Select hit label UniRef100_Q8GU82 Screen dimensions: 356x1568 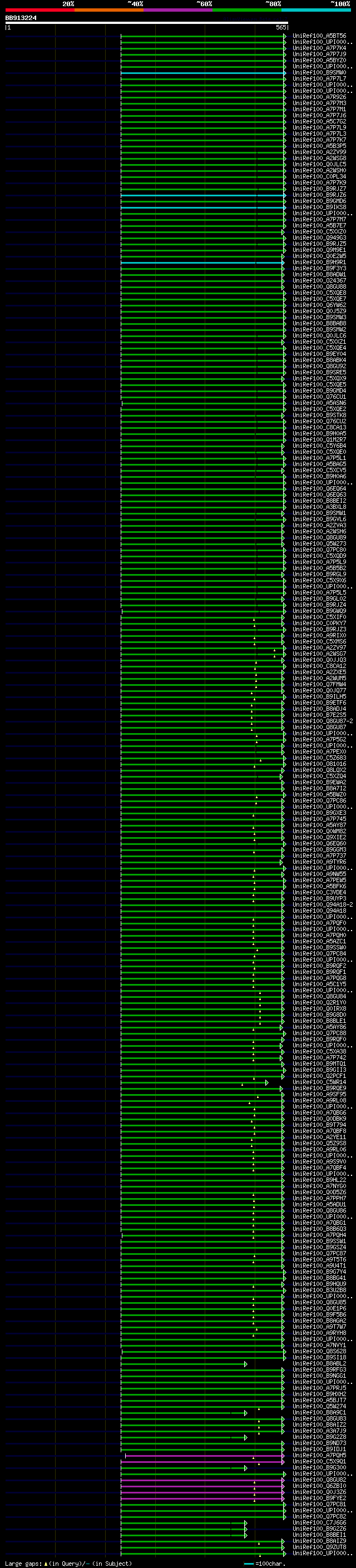[x=319, y=1480]
